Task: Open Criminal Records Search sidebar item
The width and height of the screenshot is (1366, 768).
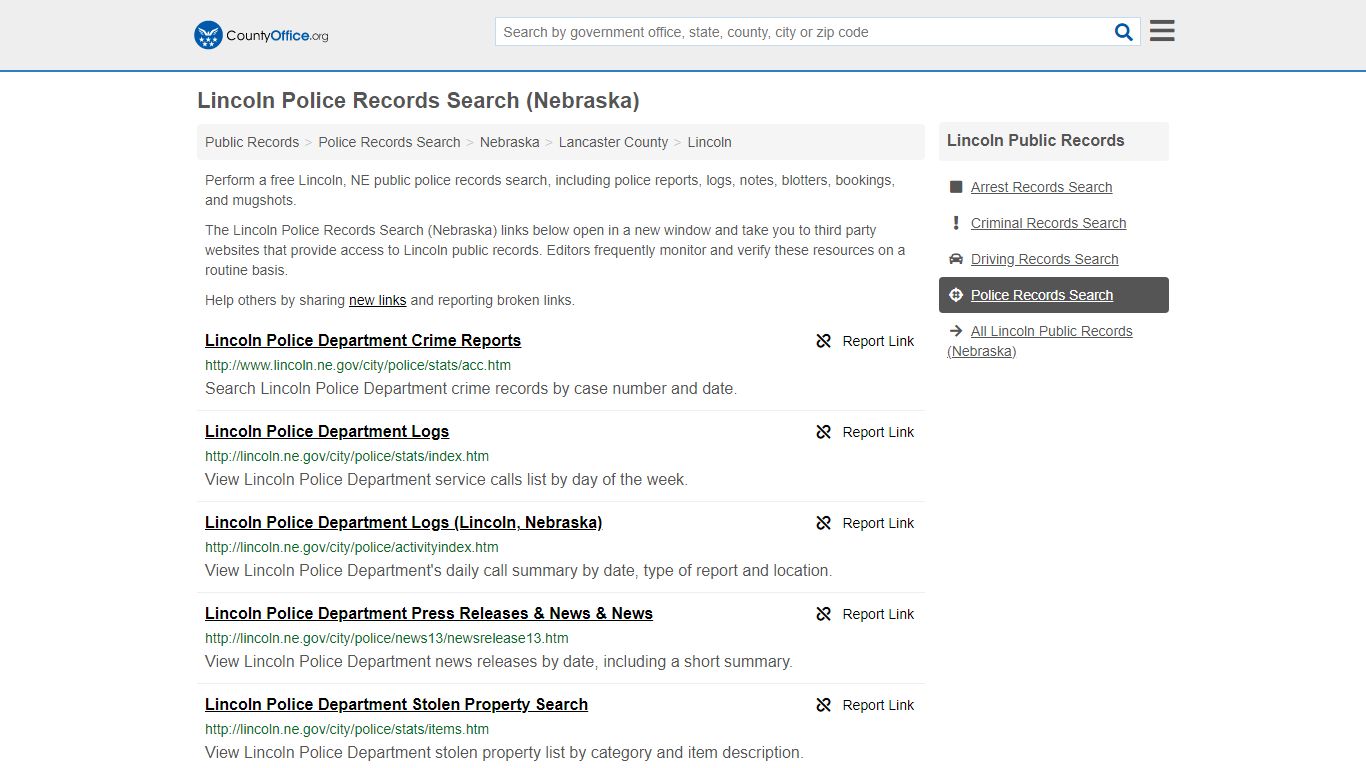Action: coord(1048,223)
